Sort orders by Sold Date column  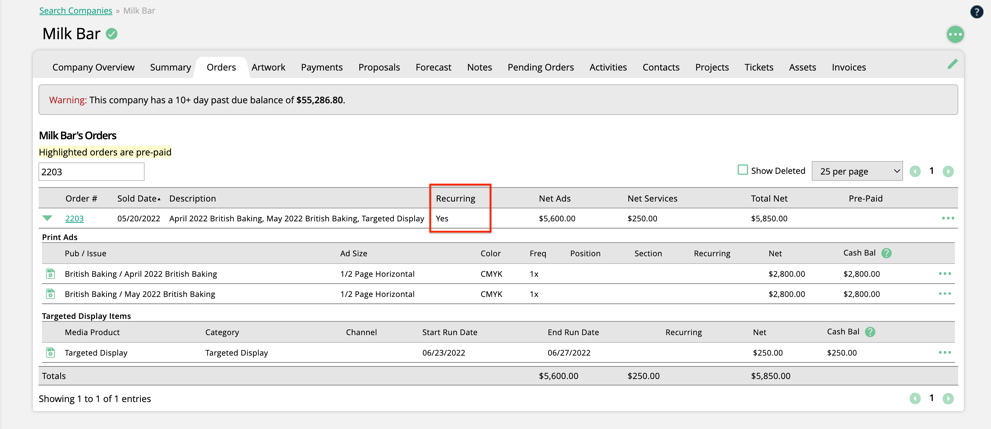click(138, 198)
